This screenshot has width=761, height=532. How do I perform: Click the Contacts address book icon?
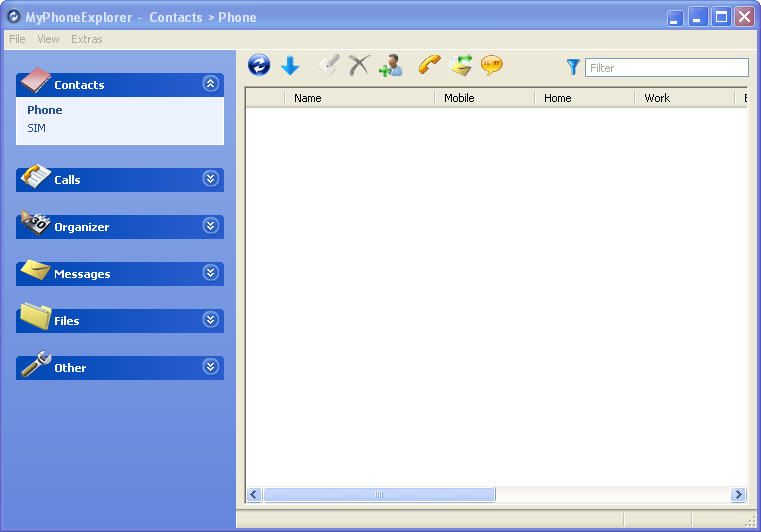coord(35,80)
